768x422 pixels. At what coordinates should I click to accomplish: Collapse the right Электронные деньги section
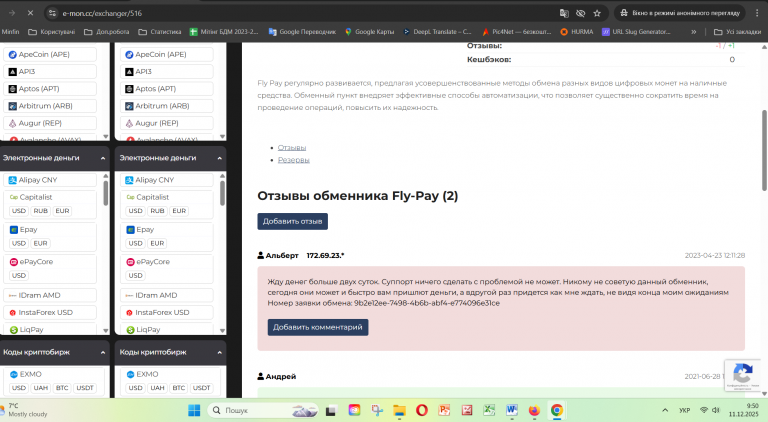click(219, 158)
